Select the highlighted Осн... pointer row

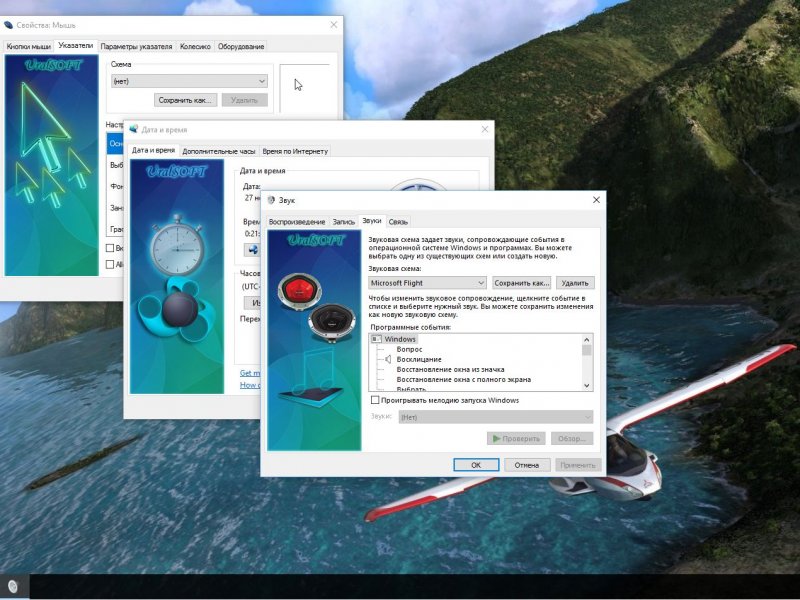115,143
